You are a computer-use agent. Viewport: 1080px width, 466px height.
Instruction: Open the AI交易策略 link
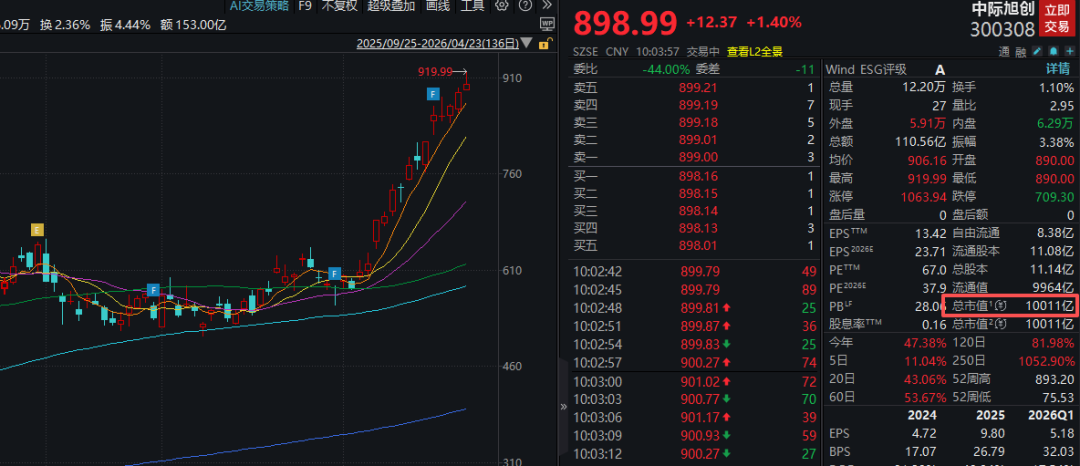259,5
